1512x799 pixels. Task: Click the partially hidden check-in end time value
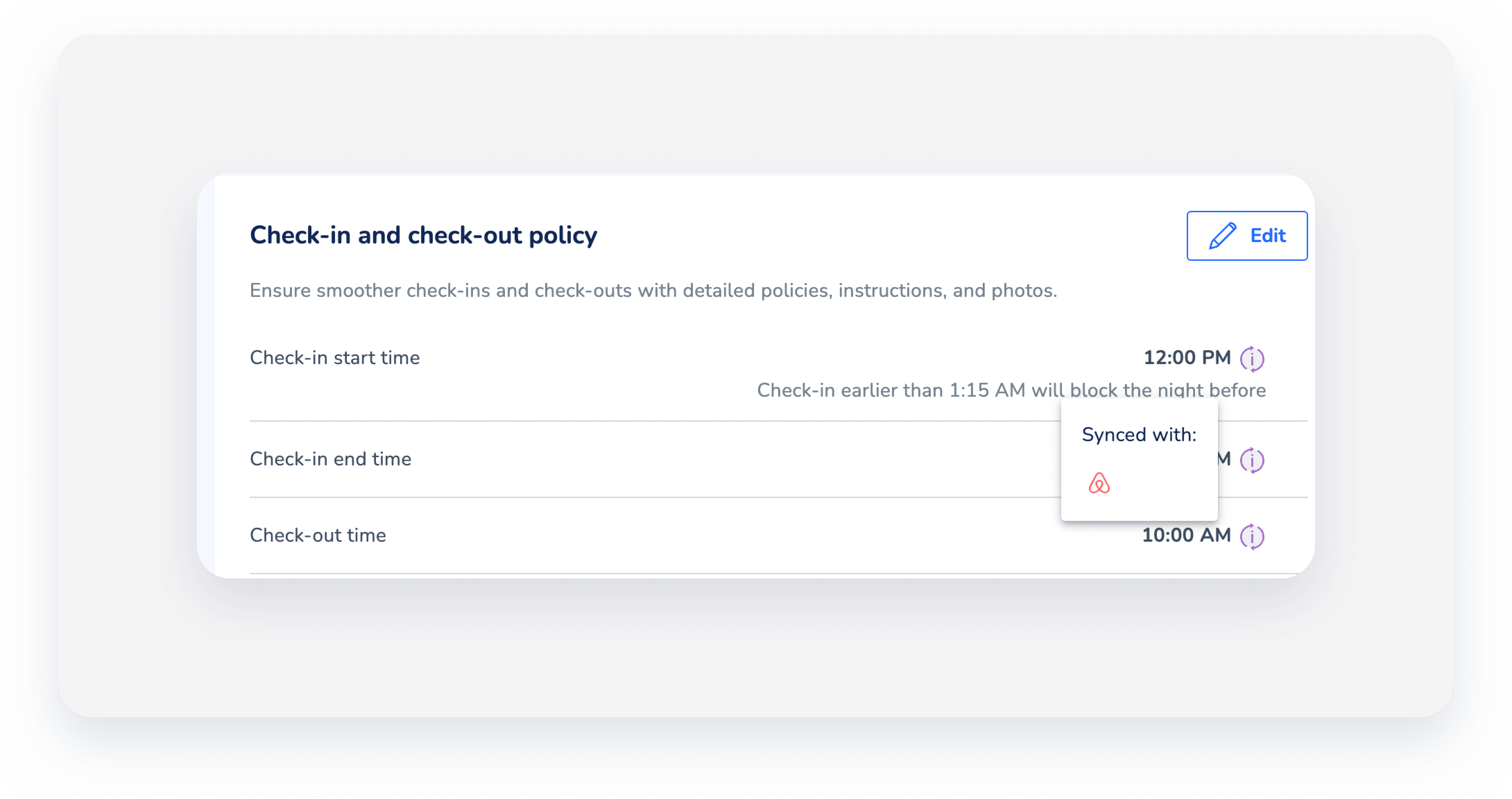(1225, 459)
